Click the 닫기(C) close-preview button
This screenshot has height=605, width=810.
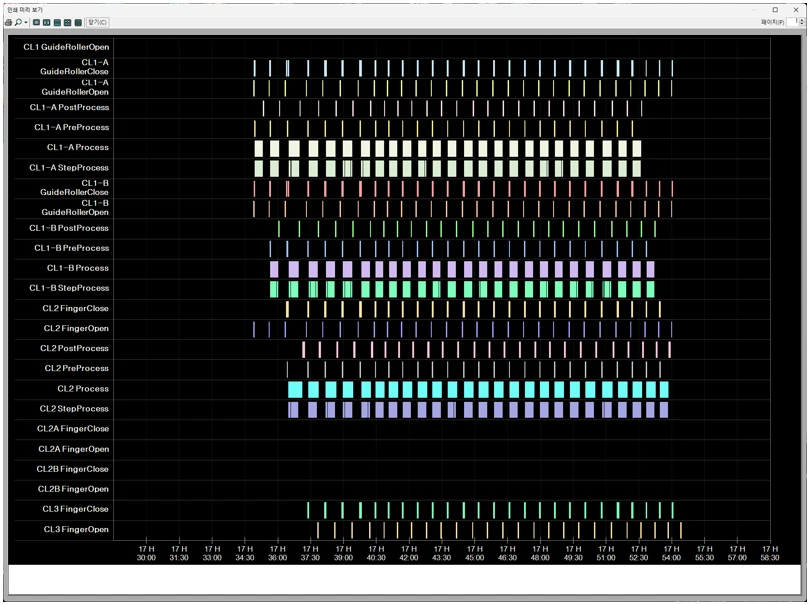click(x=97, y=22)
